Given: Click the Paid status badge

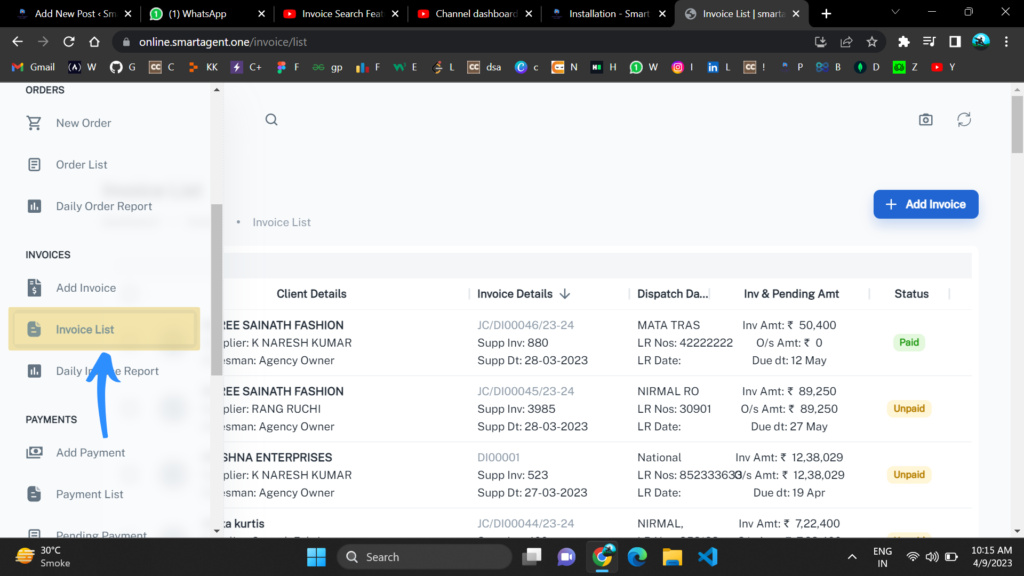Looking at the screenshot, I should point(909,342).
